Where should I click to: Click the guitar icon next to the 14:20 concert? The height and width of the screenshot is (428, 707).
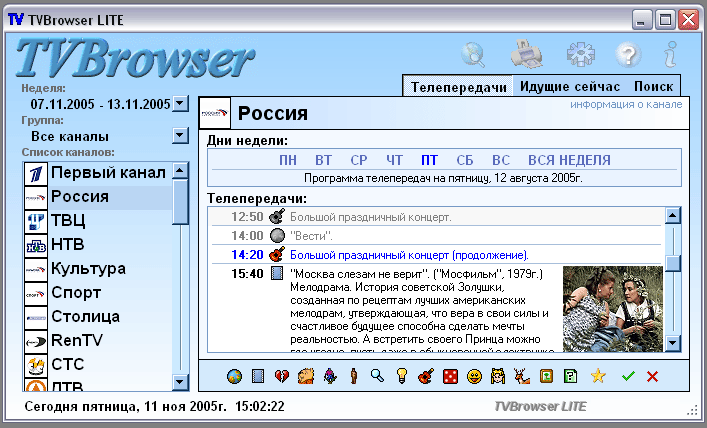[277, 254]
